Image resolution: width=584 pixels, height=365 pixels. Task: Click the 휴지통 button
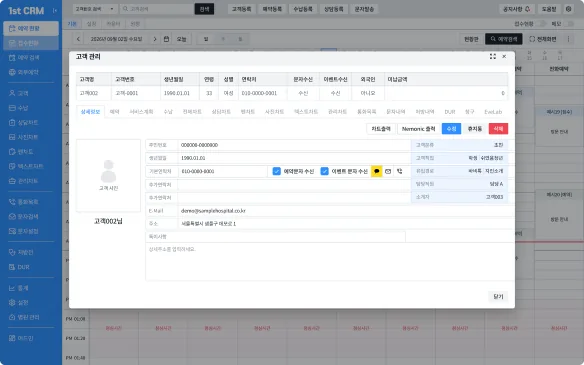(475, 129)
